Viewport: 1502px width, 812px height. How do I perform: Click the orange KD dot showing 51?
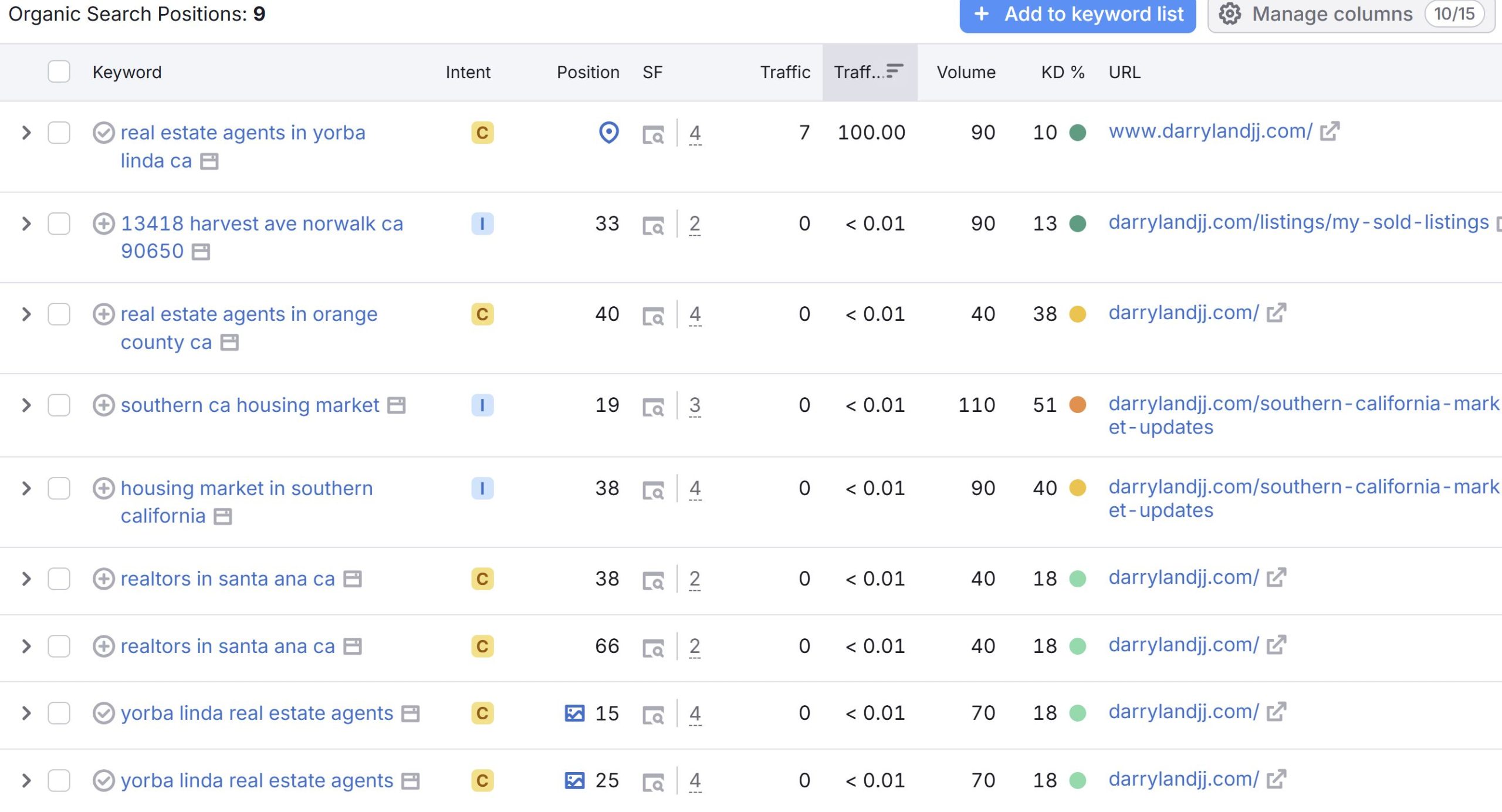1078,405
